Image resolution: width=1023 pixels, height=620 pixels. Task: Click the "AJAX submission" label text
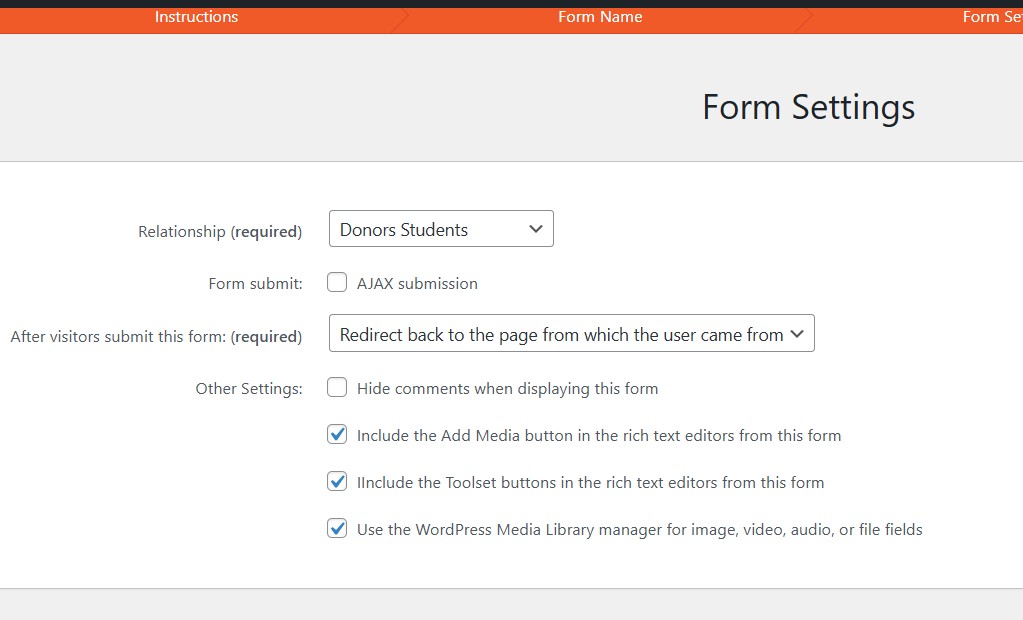pos(417,284)
